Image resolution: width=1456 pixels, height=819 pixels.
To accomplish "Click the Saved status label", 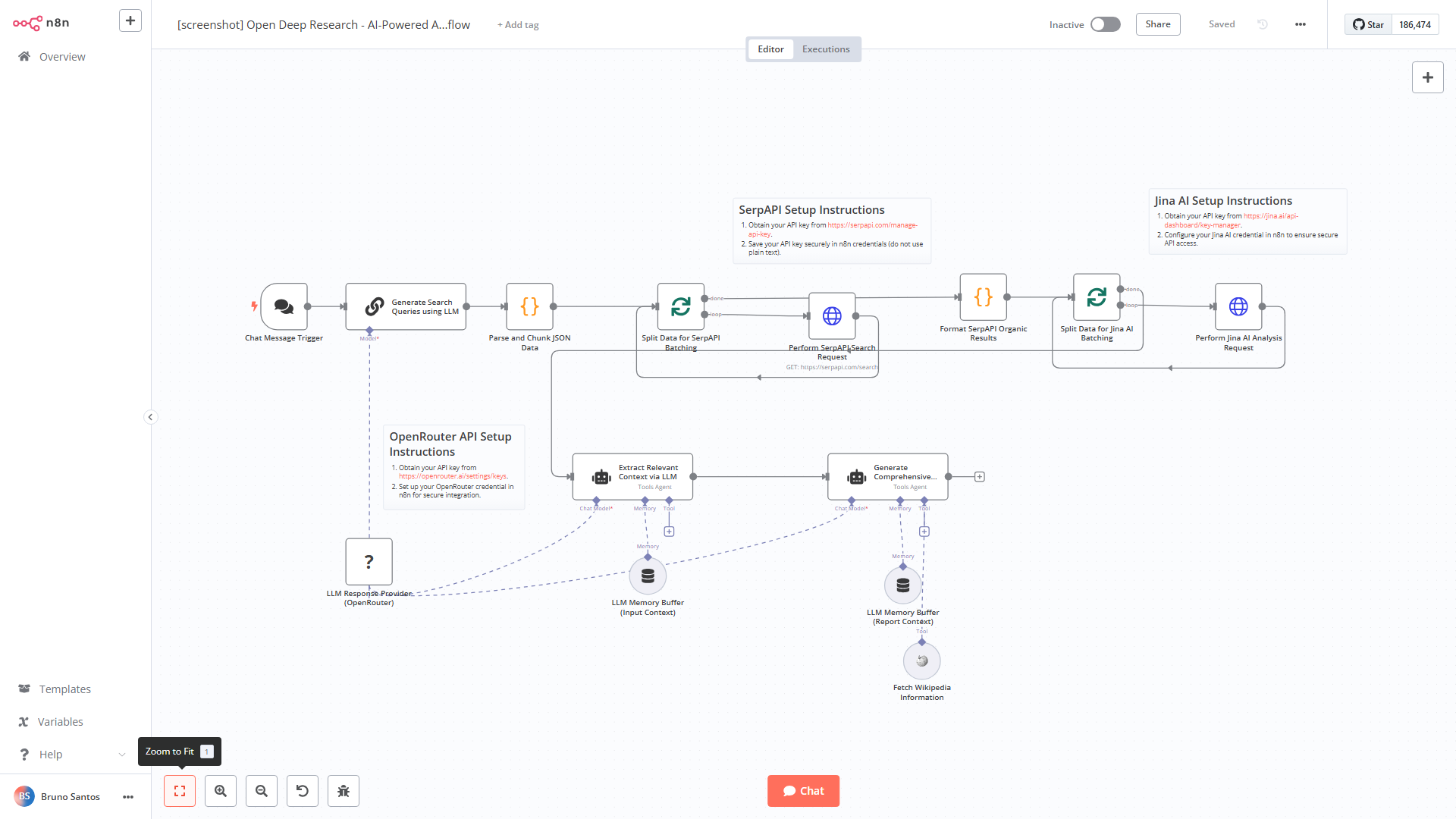I will 1222,24.
